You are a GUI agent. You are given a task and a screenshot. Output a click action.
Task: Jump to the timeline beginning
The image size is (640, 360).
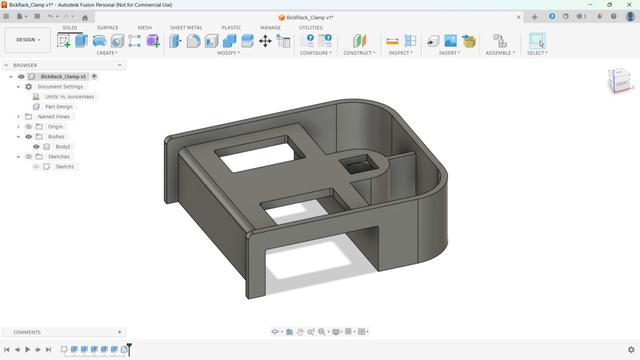[7, 349]
